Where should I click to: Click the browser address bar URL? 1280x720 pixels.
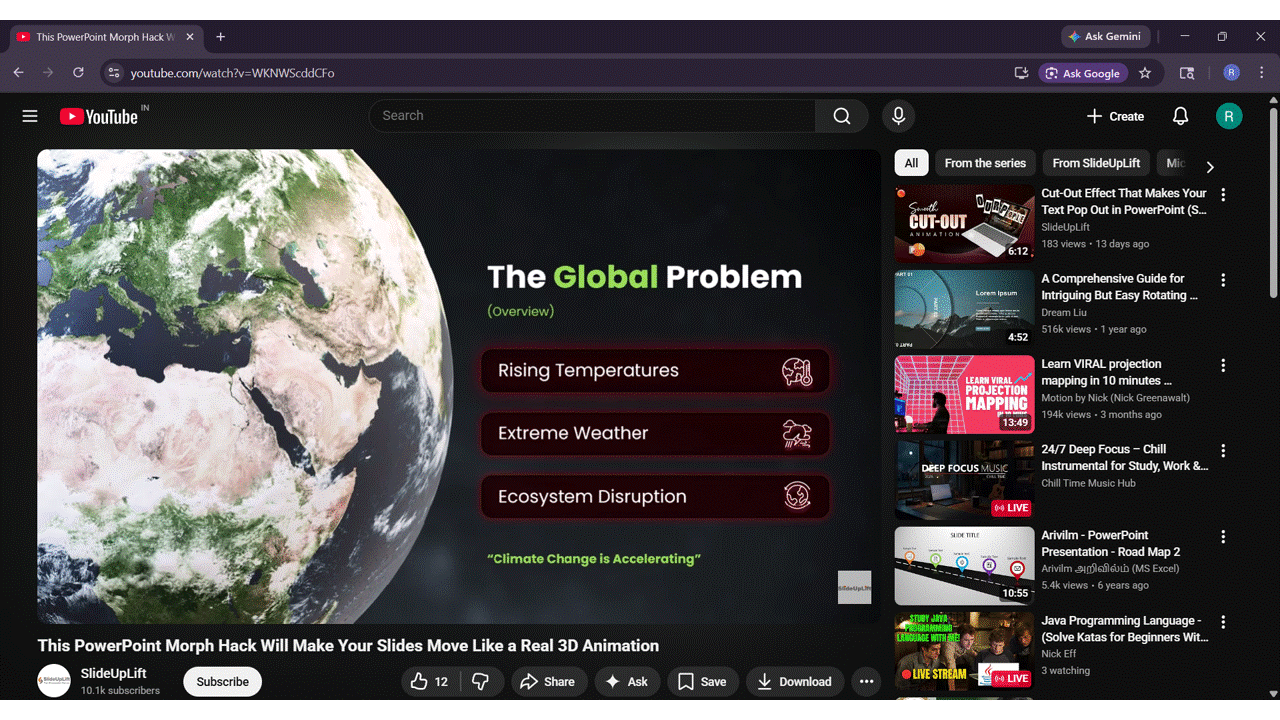(232, 73)
